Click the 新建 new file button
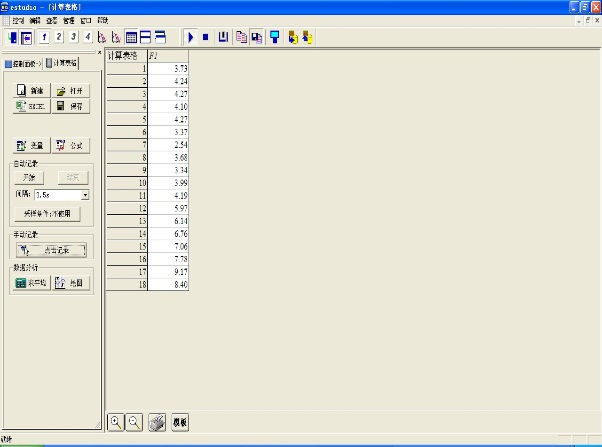The image size is (602, 447). coord(32,90)
